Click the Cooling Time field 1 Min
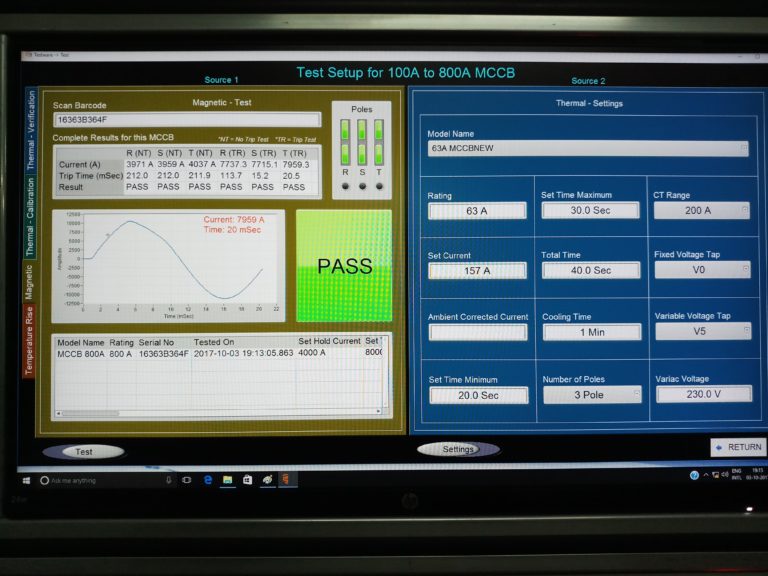 [592, 332]
